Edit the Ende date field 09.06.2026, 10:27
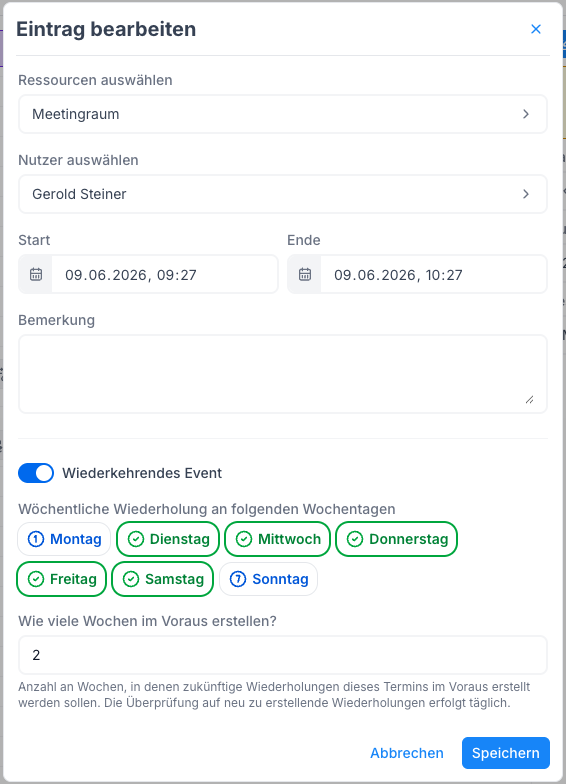The width and height of the screenshot is (566, 784). coord(434,274)
